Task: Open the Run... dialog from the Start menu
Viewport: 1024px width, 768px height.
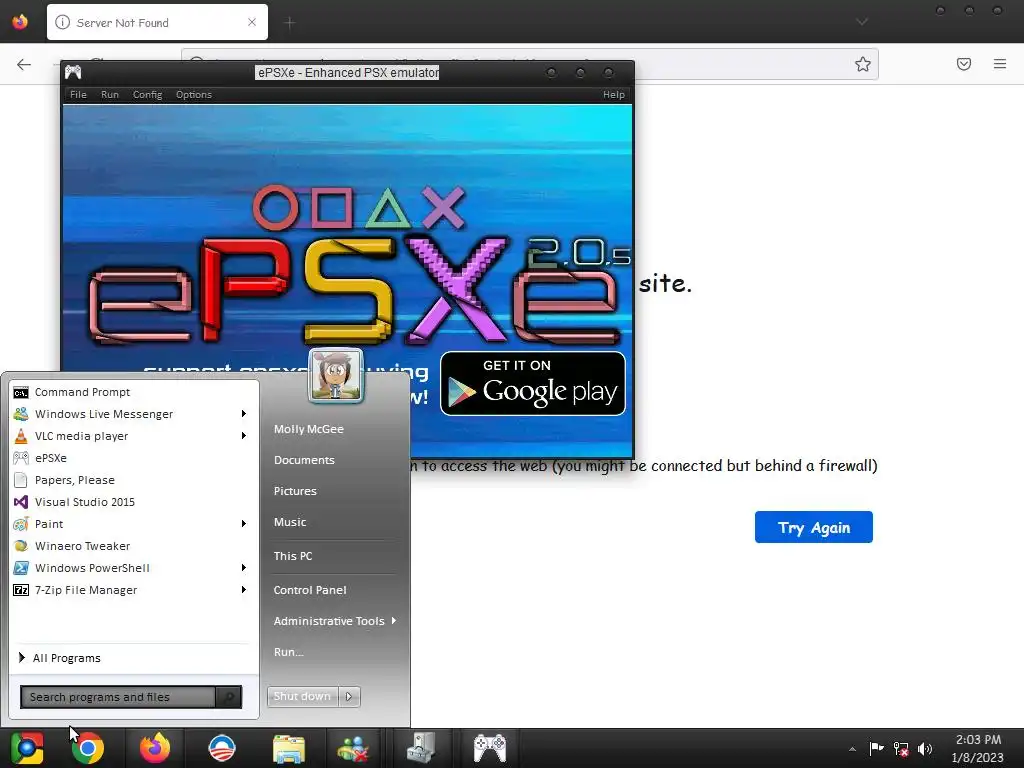Action: coord(289,652)
